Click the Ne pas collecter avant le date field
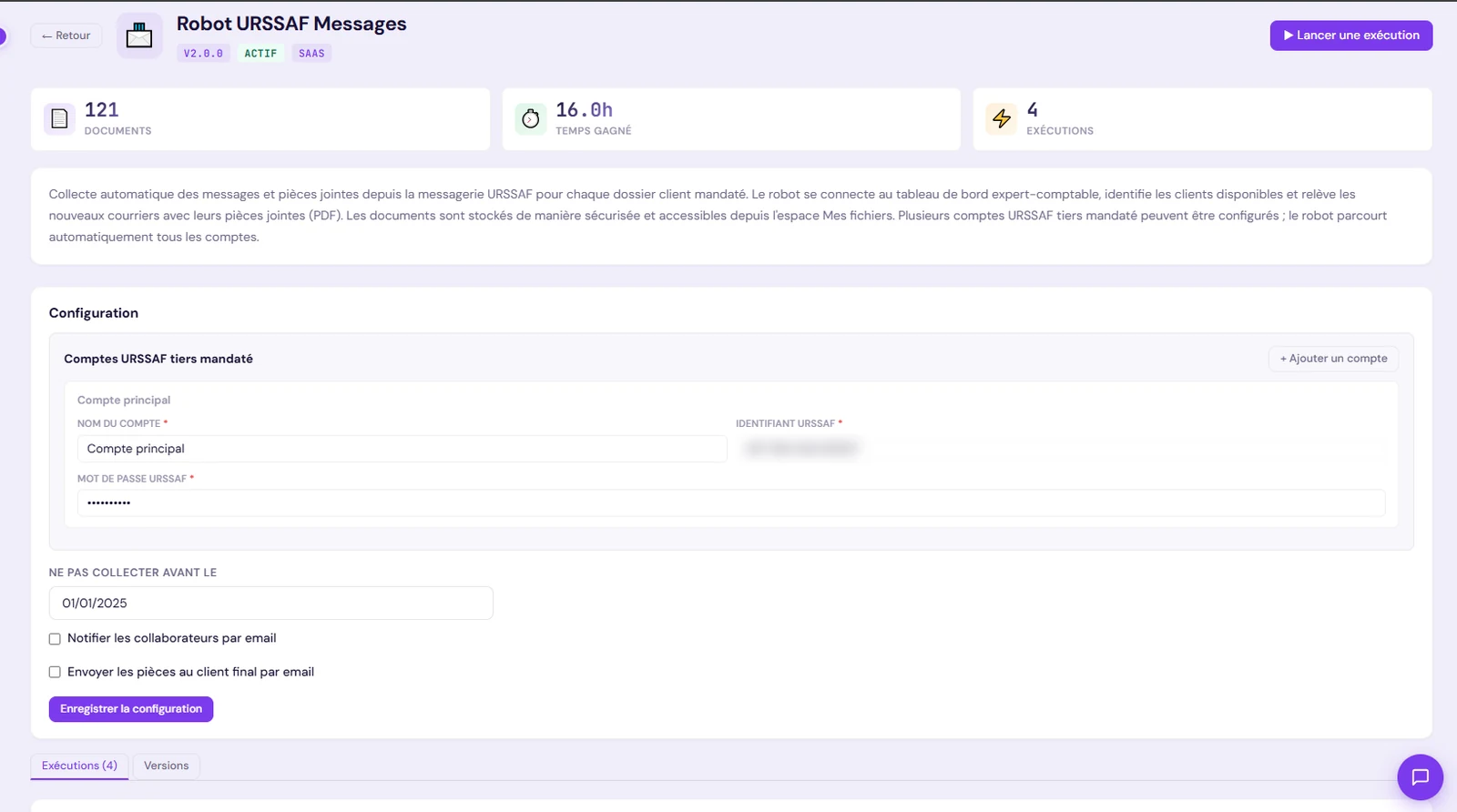This screenshot has width=1457, height=812. pos(271,604)
